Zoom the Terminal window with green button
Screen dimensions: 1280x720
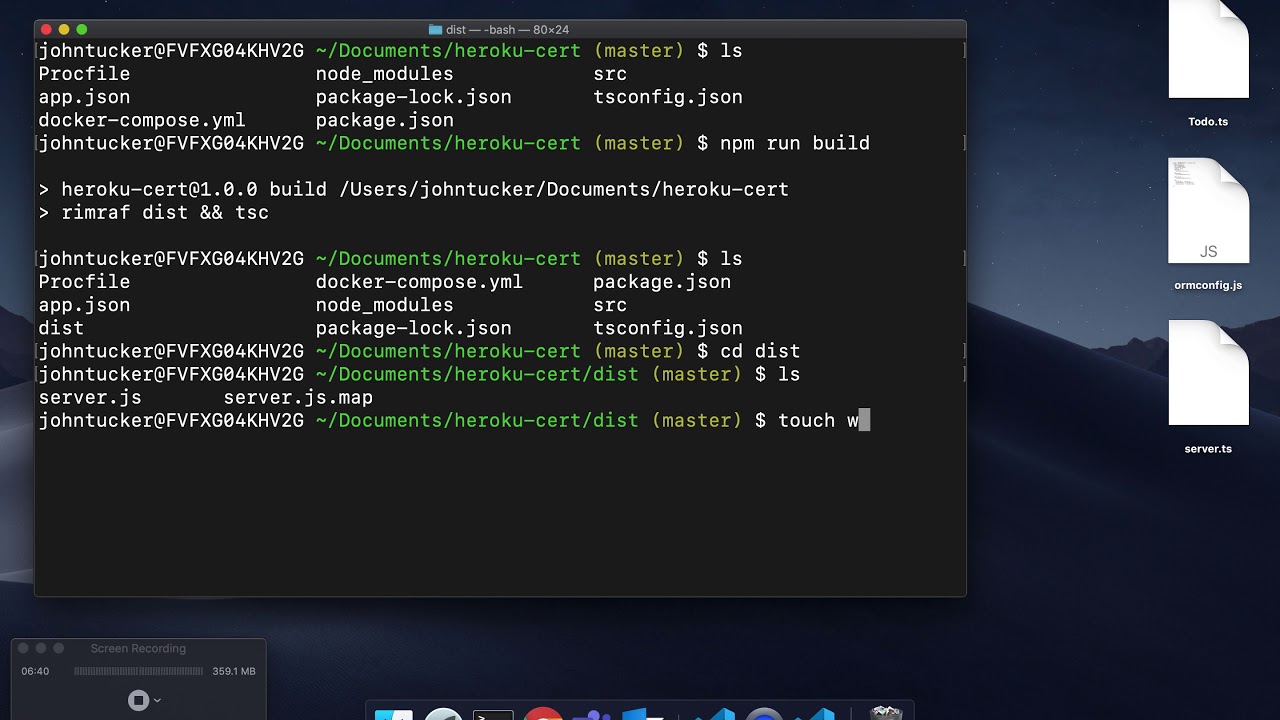82,30
